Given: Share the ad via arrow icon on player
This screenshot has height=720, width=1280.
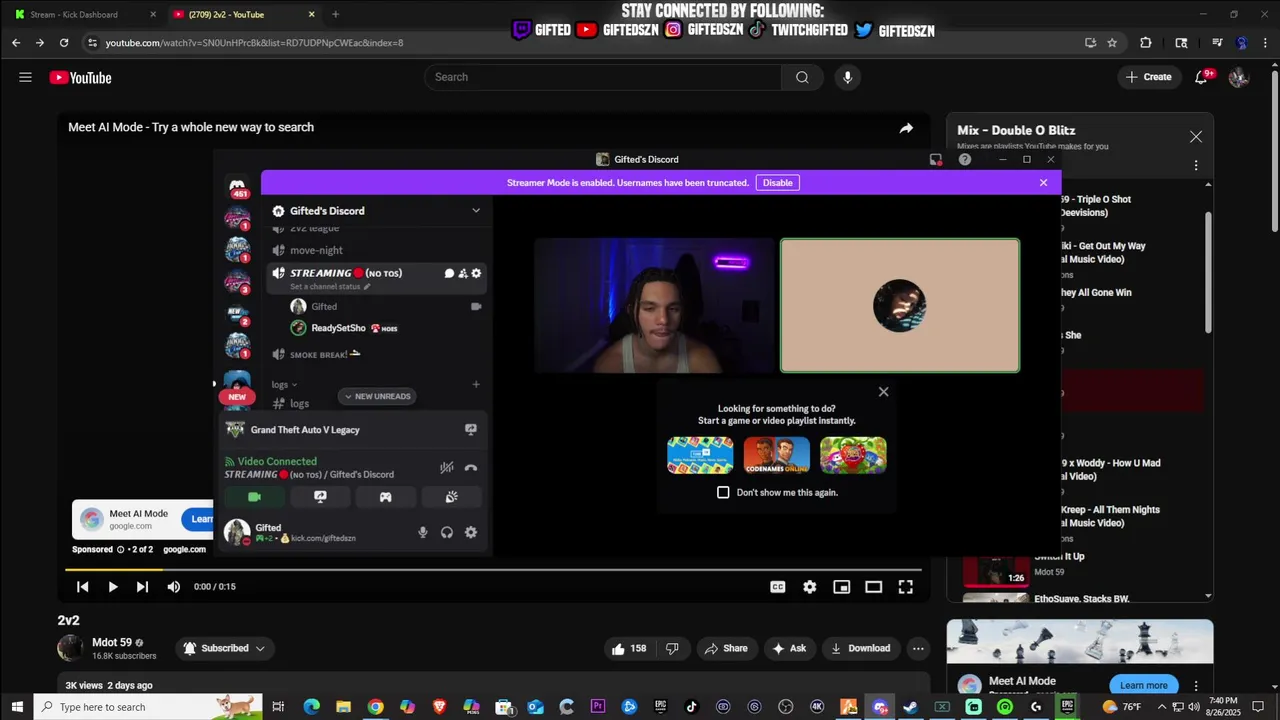Looking at the screenshot, I should (905, 128).
